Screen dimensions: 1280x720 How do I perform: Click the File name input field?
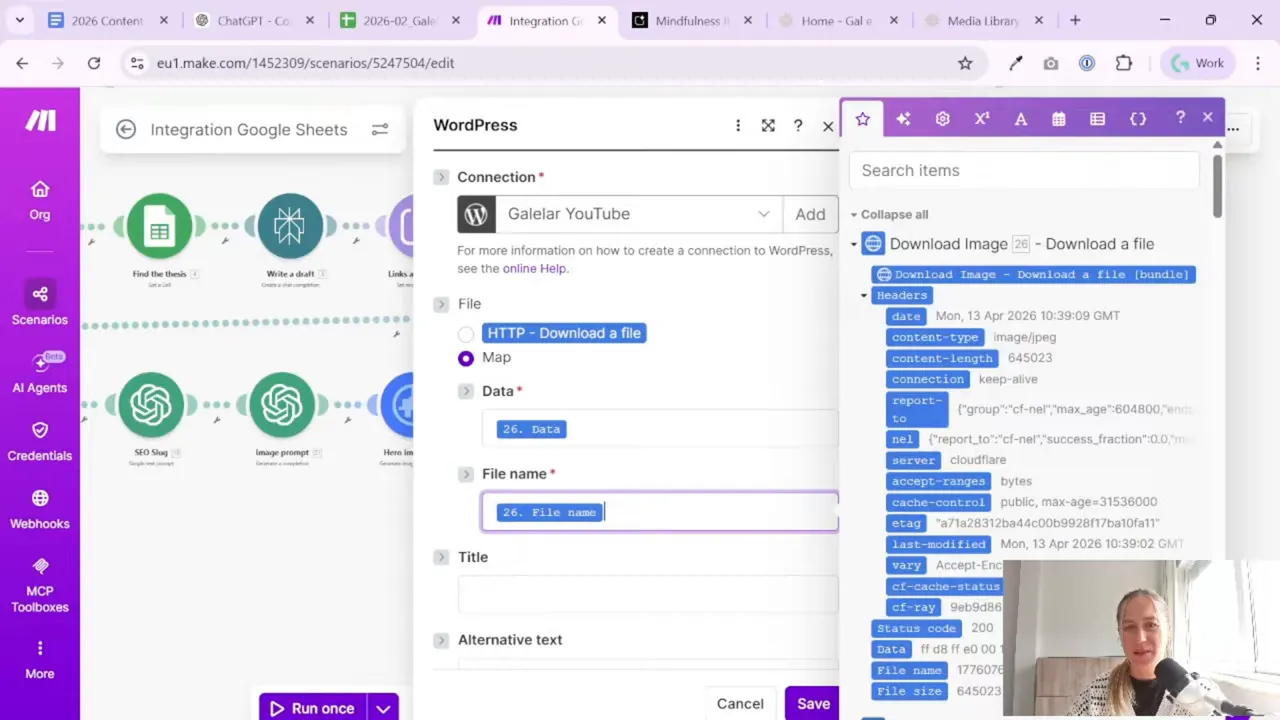click(x=660, y=512)
